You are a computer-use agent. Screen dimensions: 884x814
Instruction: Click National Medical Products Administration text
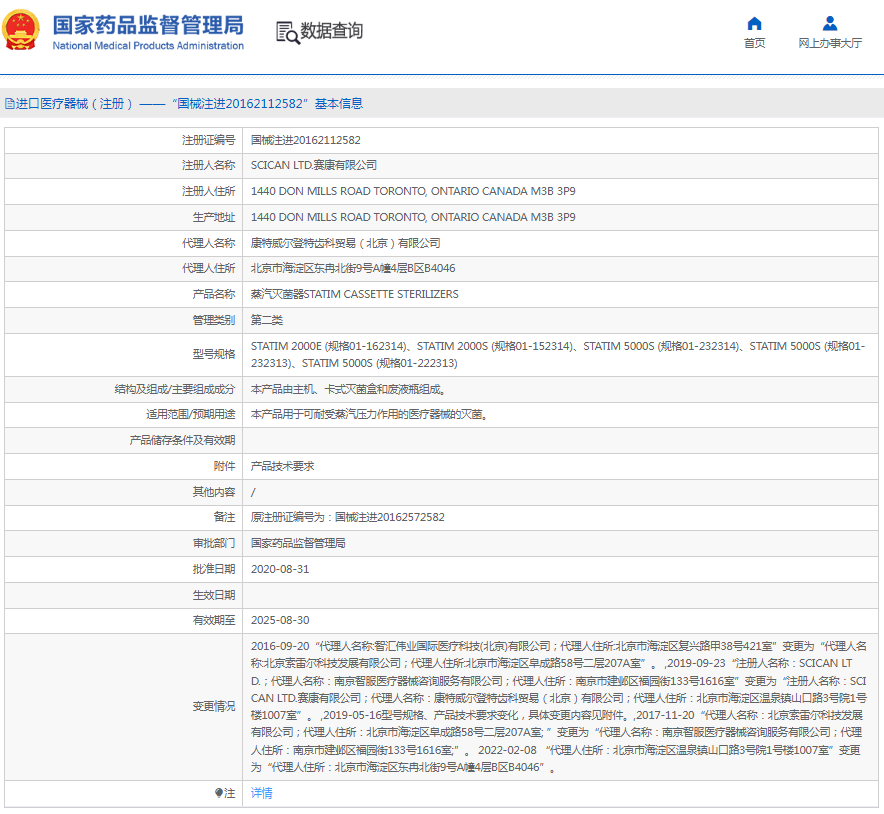[x=148, y=46]
